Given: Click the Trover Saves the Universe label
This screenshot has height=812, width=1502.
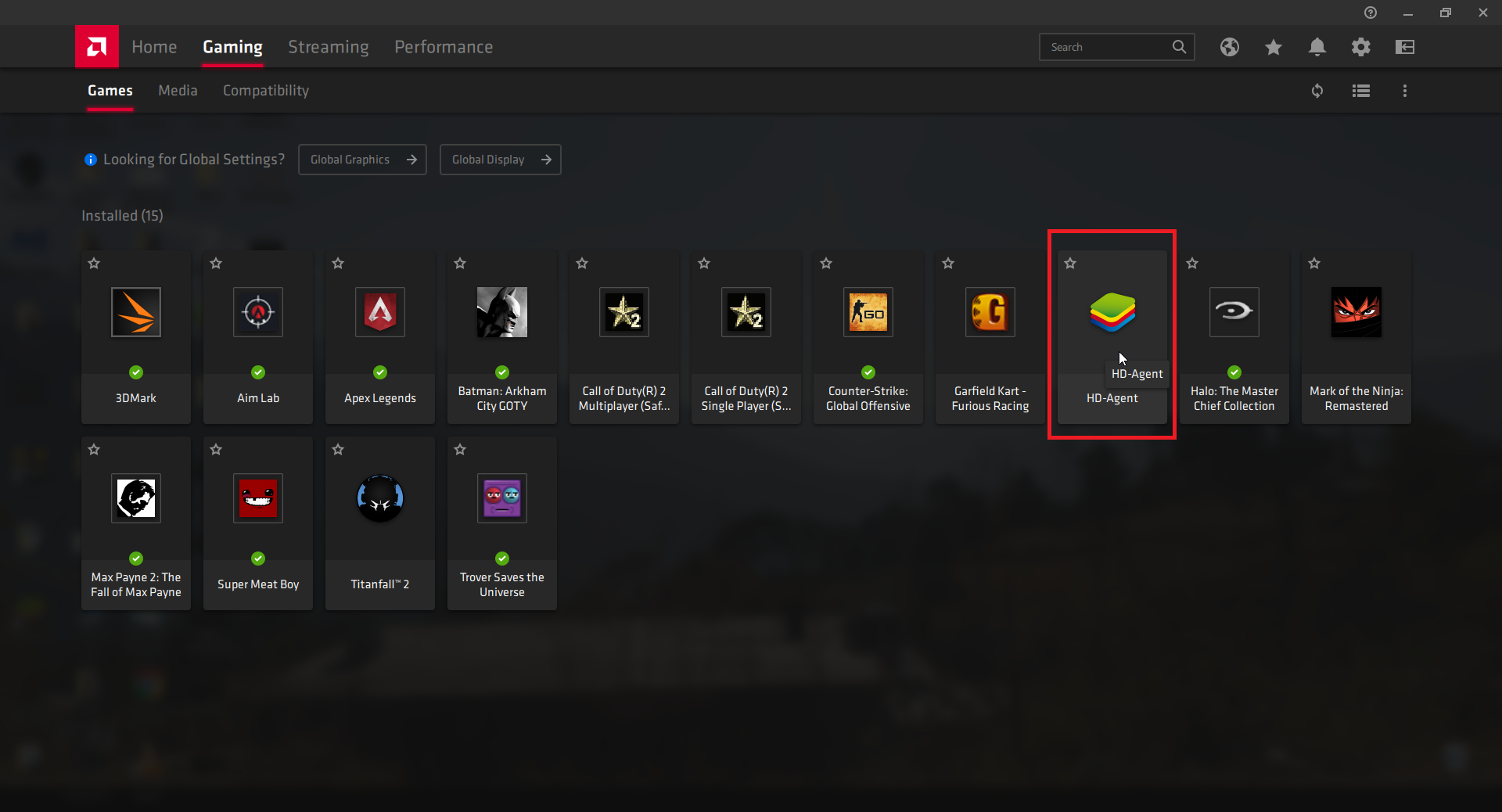Looking at the screenshot, I should tap(502, 584).
